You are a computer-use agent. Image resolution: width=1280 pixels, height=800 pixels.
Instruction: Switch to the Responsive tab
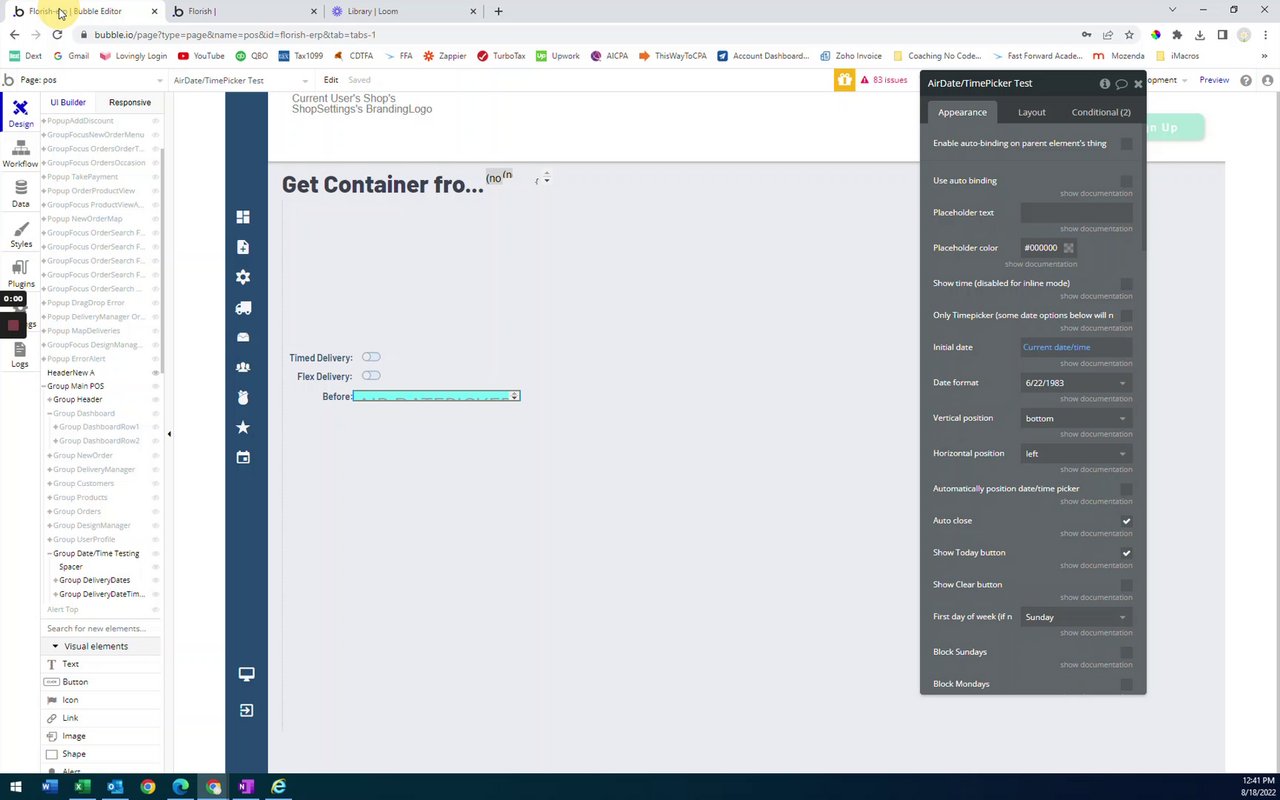[130, 102]
